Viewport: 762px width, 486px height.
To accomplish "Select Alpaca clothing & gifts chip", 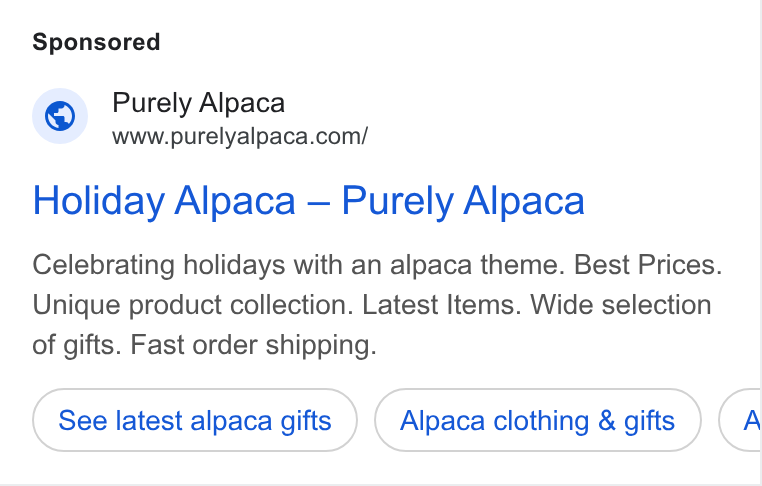I will tap(537, 420).
